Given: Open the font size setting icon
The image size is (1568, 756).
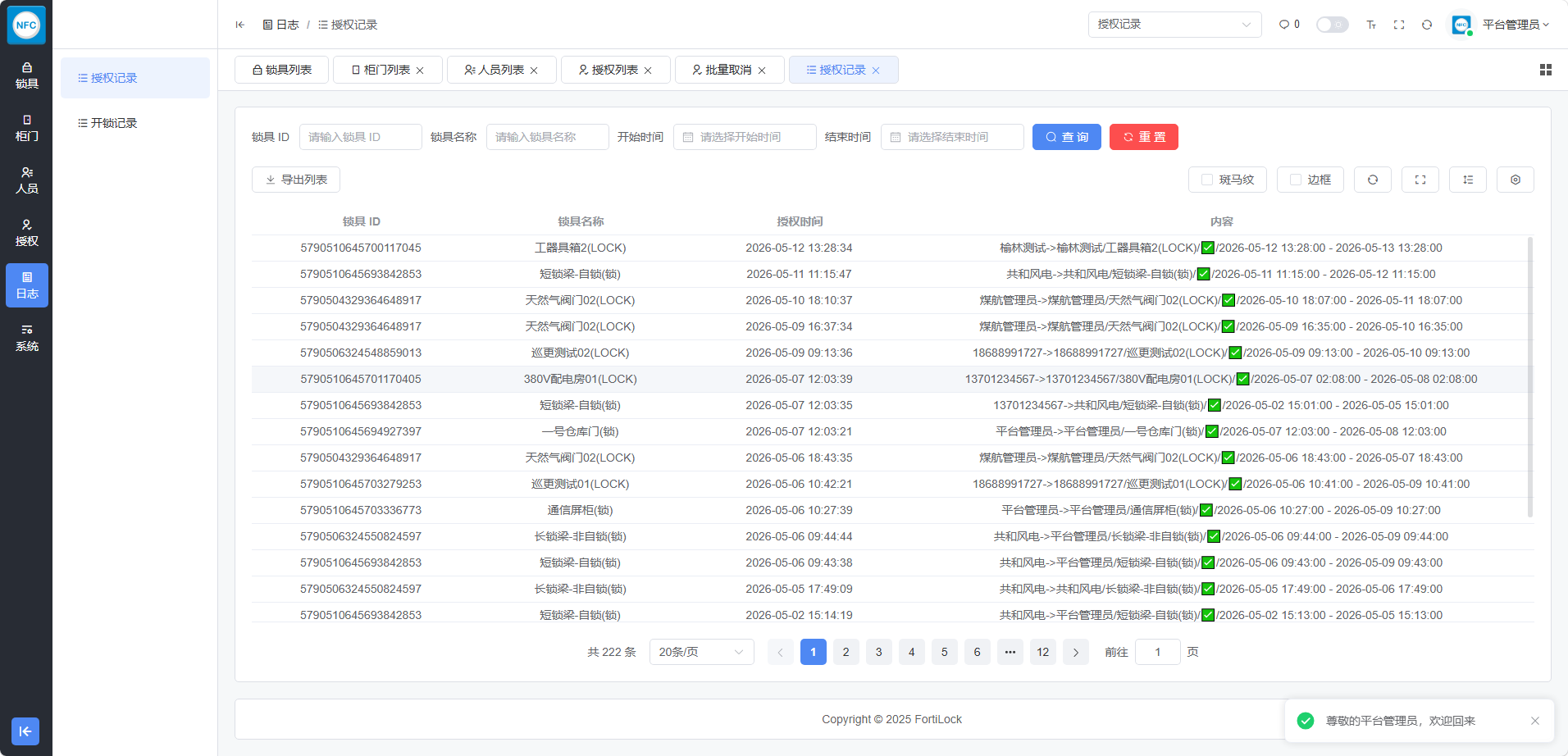Looking at the screenshot, I should click(x=1371, y=25).
